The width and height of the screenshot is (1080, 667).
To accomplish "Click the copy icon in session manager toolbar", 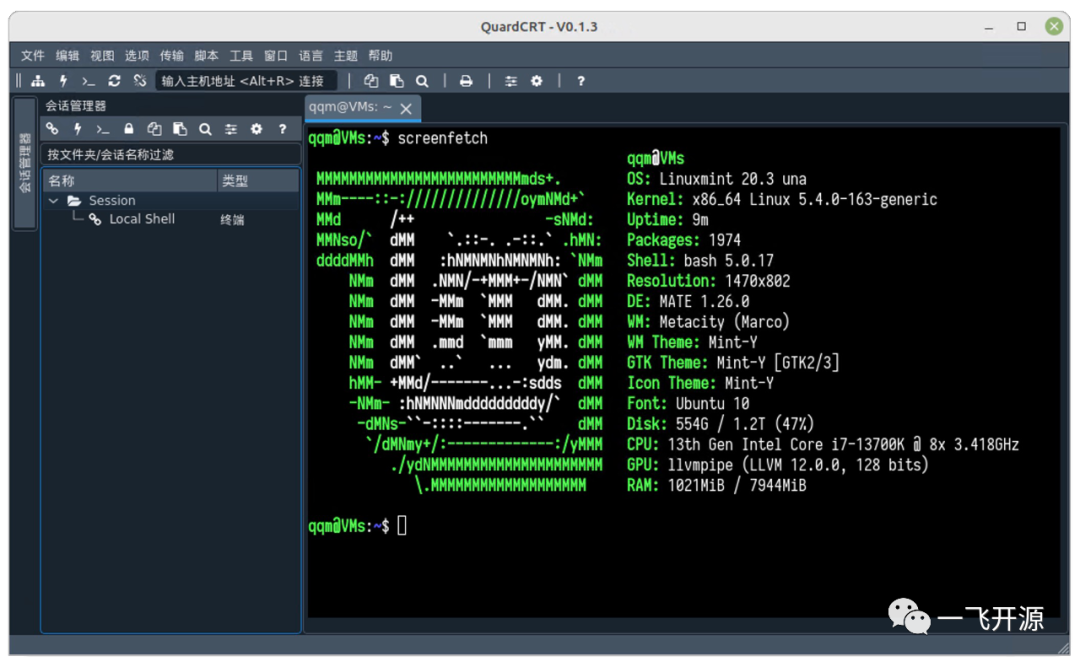I will (x=154, y=129).
